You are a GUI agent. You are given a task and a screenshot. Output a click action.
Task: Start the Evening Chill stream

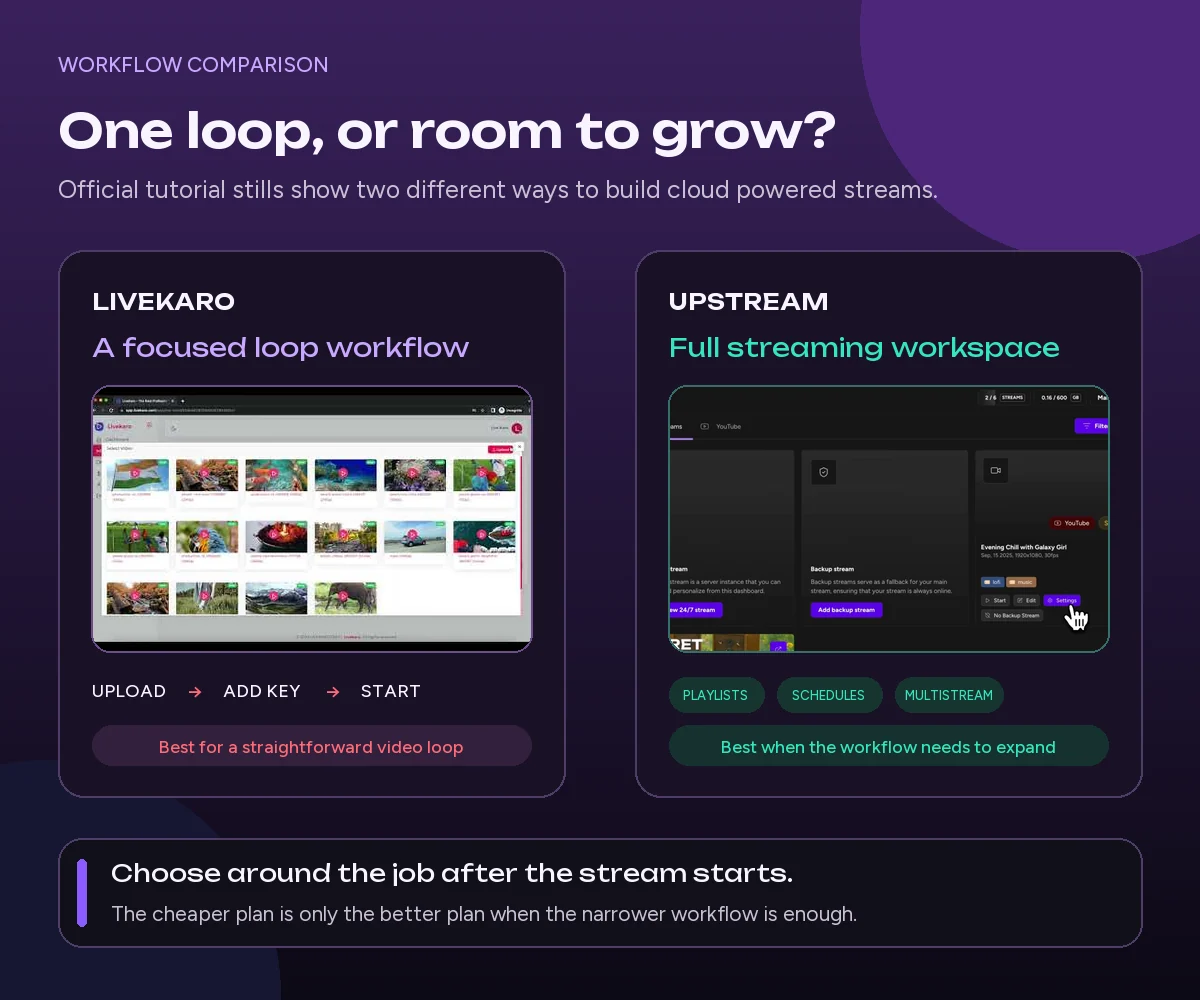(x=995, y=600)
